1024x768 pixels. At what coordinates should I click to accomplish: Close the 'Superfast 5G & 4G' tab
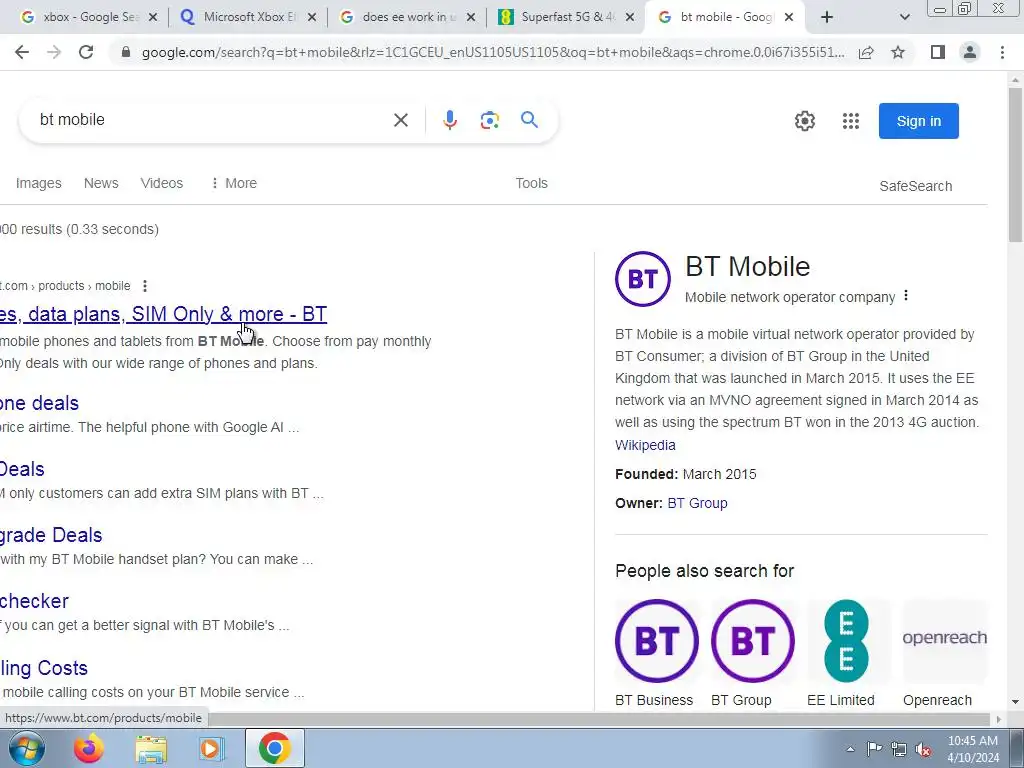(x=630, y=18)
